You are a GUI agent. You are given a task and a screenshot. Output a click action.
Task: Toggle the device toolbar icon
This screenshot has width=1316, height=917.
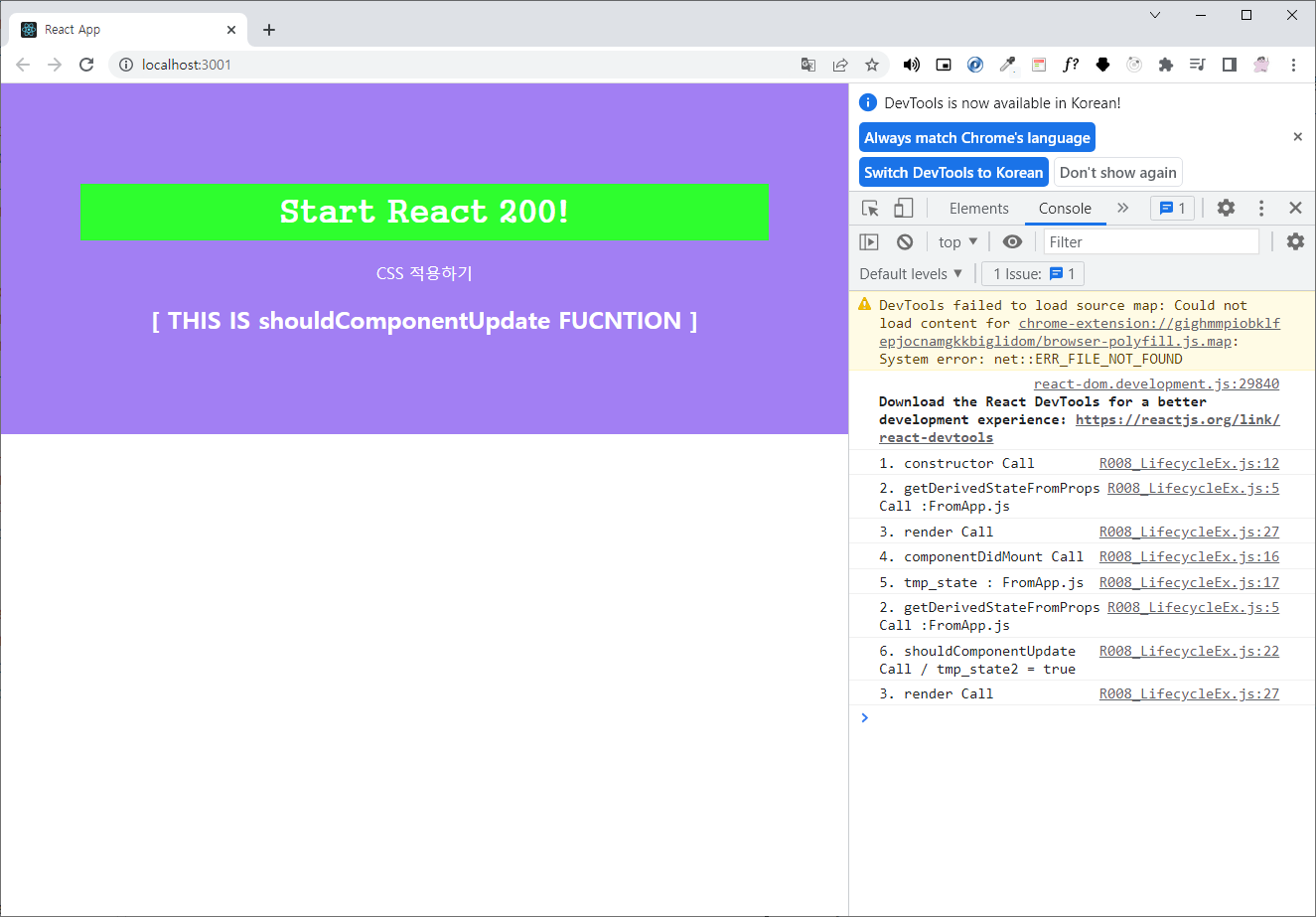(904, 208)
